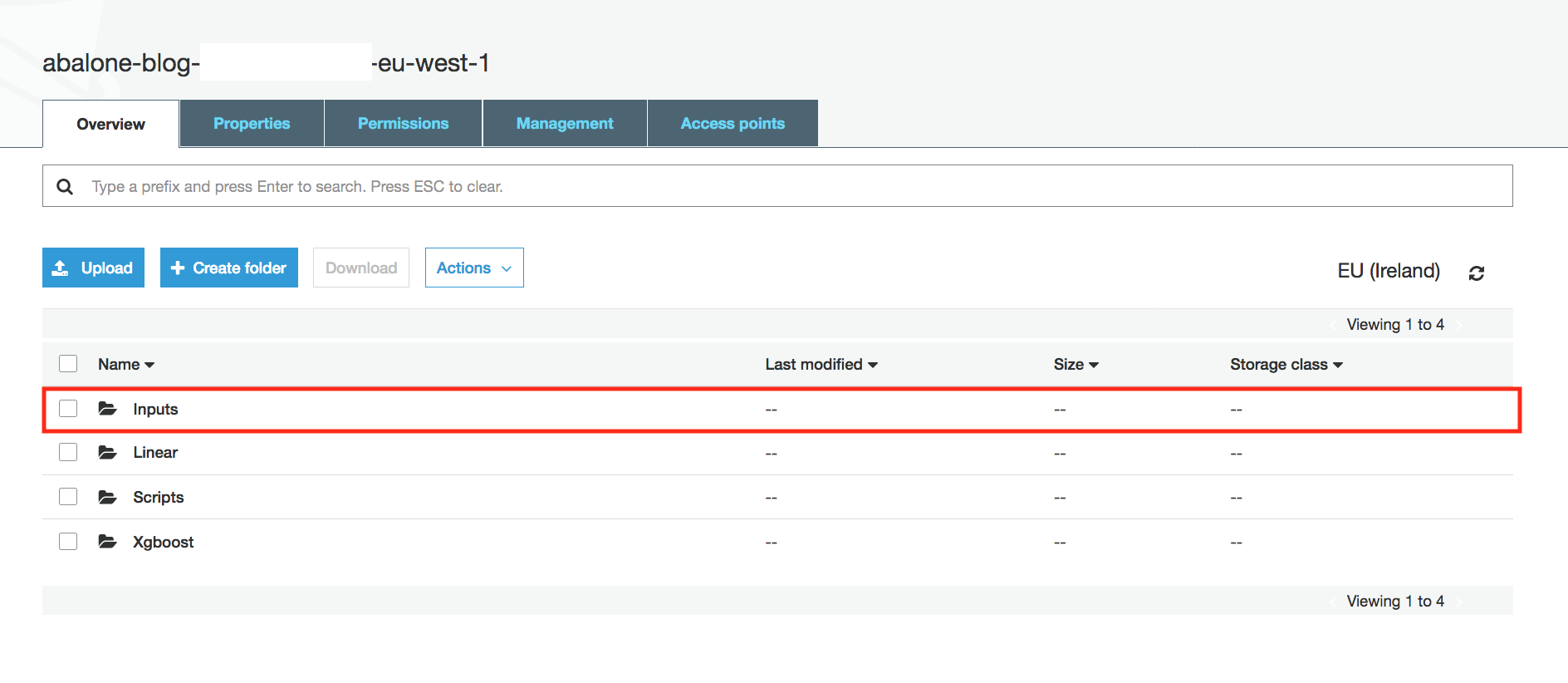Click the Download button
1568x683 pixels.
pyautogui.click(x=361, y=268)
